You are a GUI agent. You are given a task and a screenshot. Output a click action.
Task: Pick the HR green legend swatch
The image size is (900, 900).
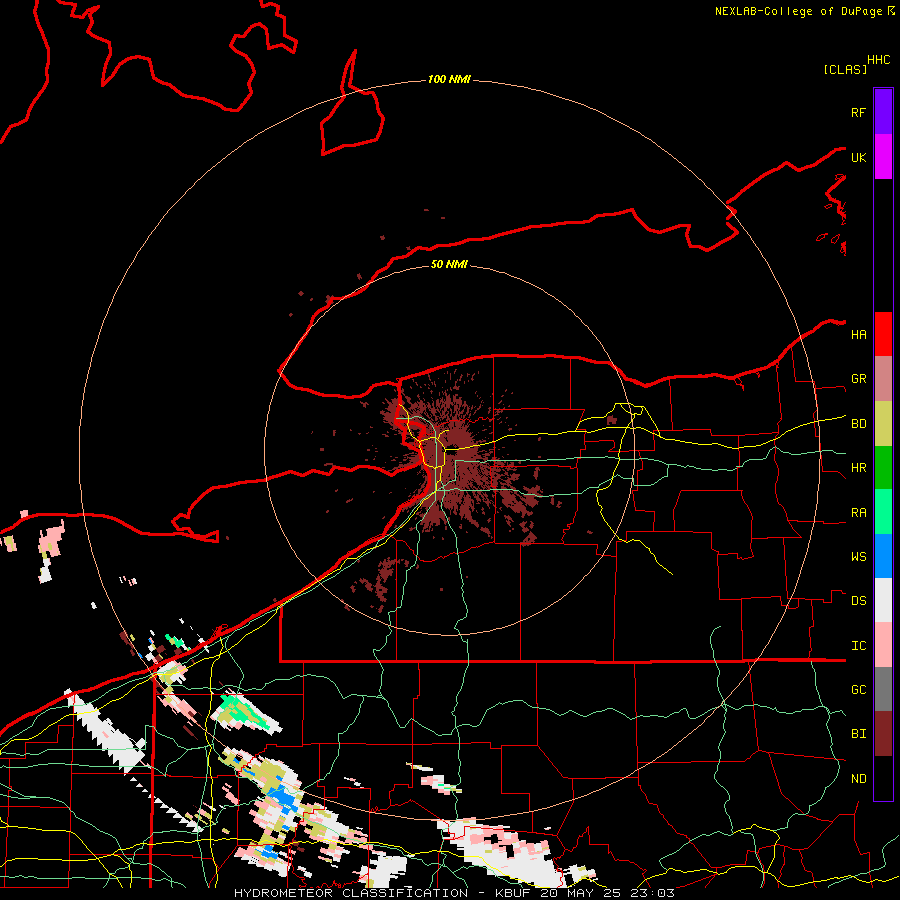pyautogui.click(x=883, y=468)
